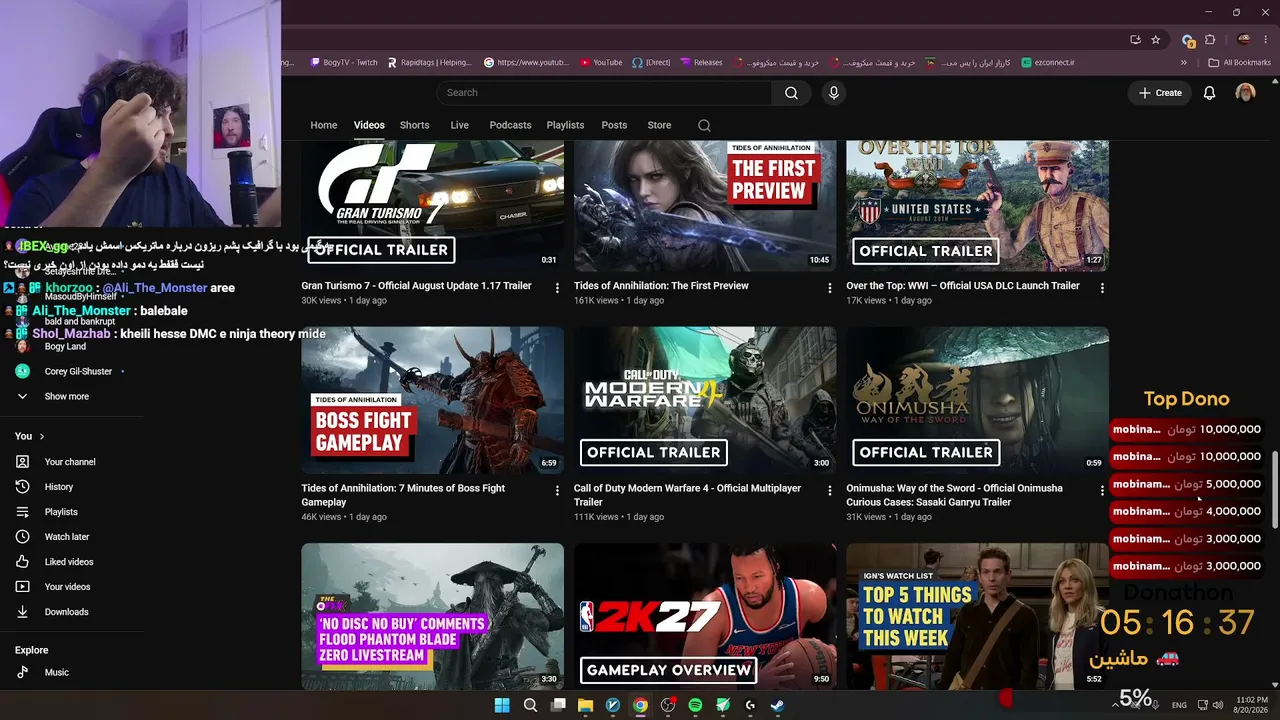Open the YouTube bookmark

[x=600, y=62]
